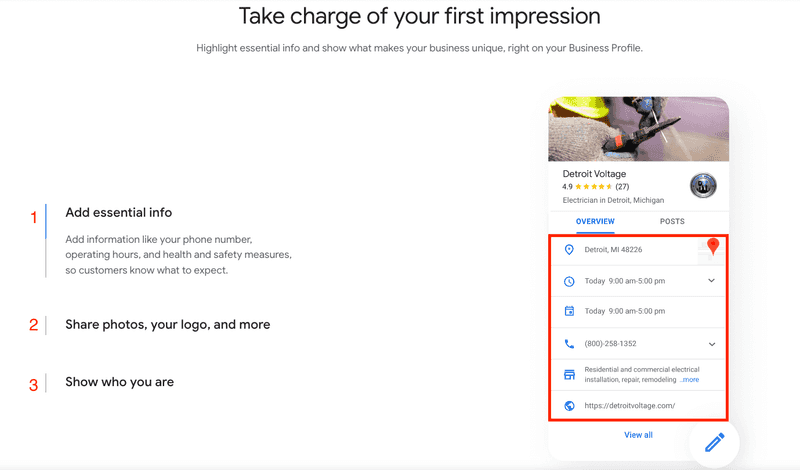Expand the phone number row chevron
Image resolution: width=800 pixels, height=470 pixels.
712,344
